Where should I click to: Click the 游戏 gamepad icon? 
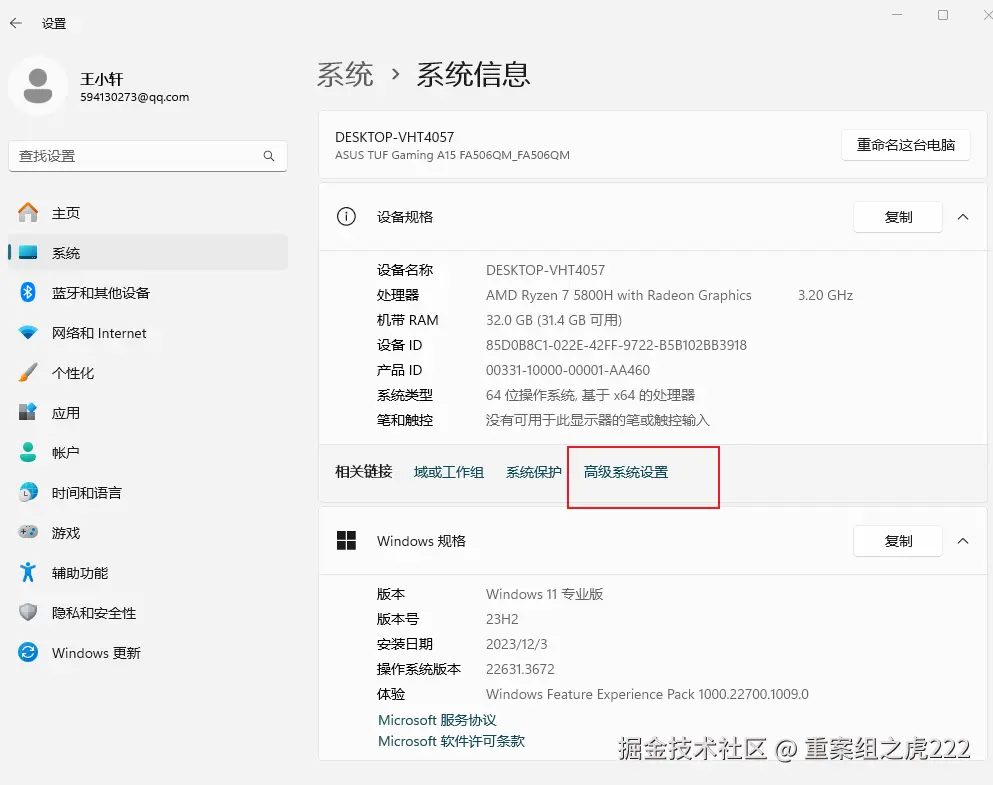click(x=28, y=532)
